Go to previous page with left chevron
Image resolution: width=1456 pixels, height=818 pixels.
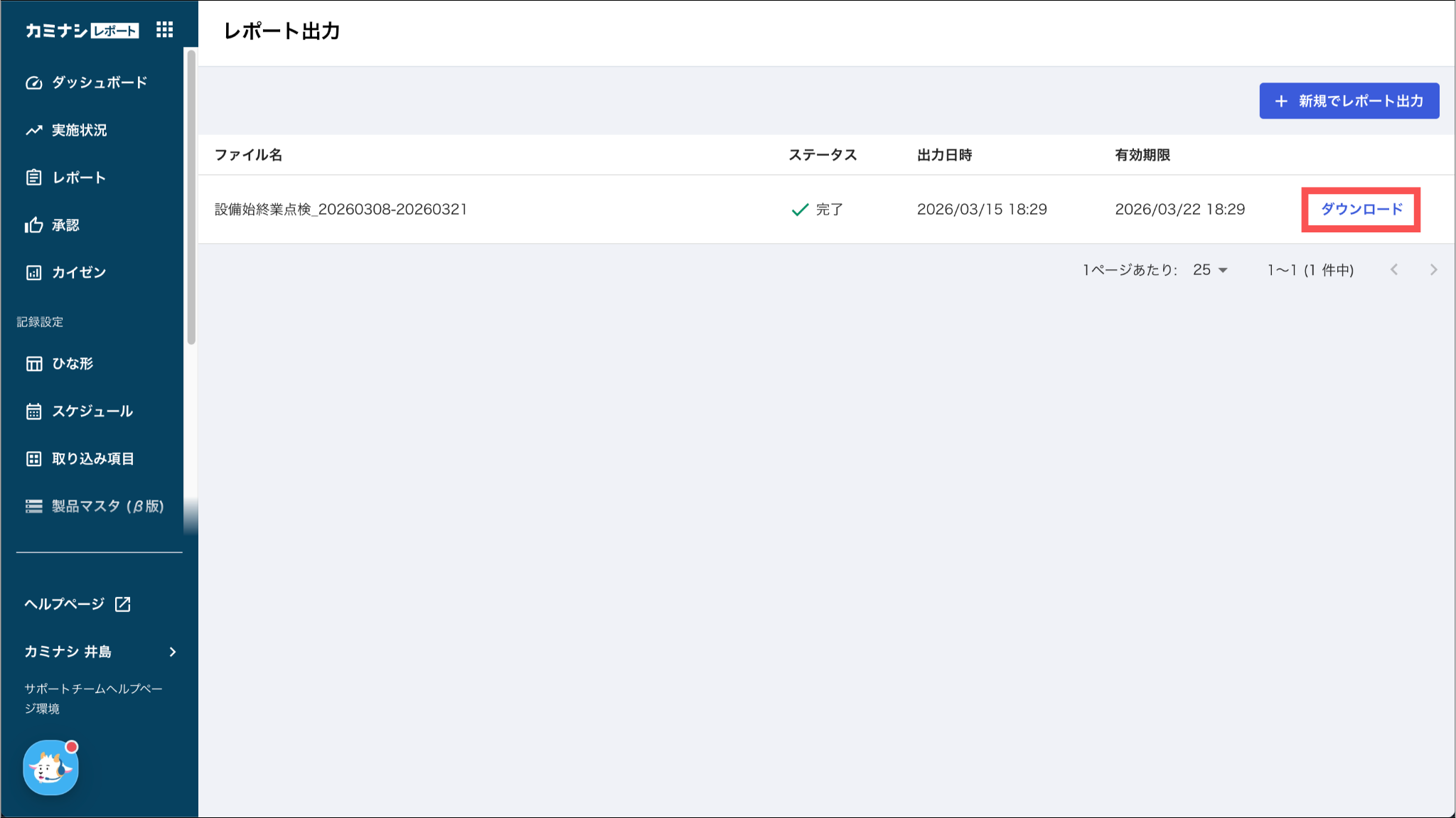(1394, 270)
